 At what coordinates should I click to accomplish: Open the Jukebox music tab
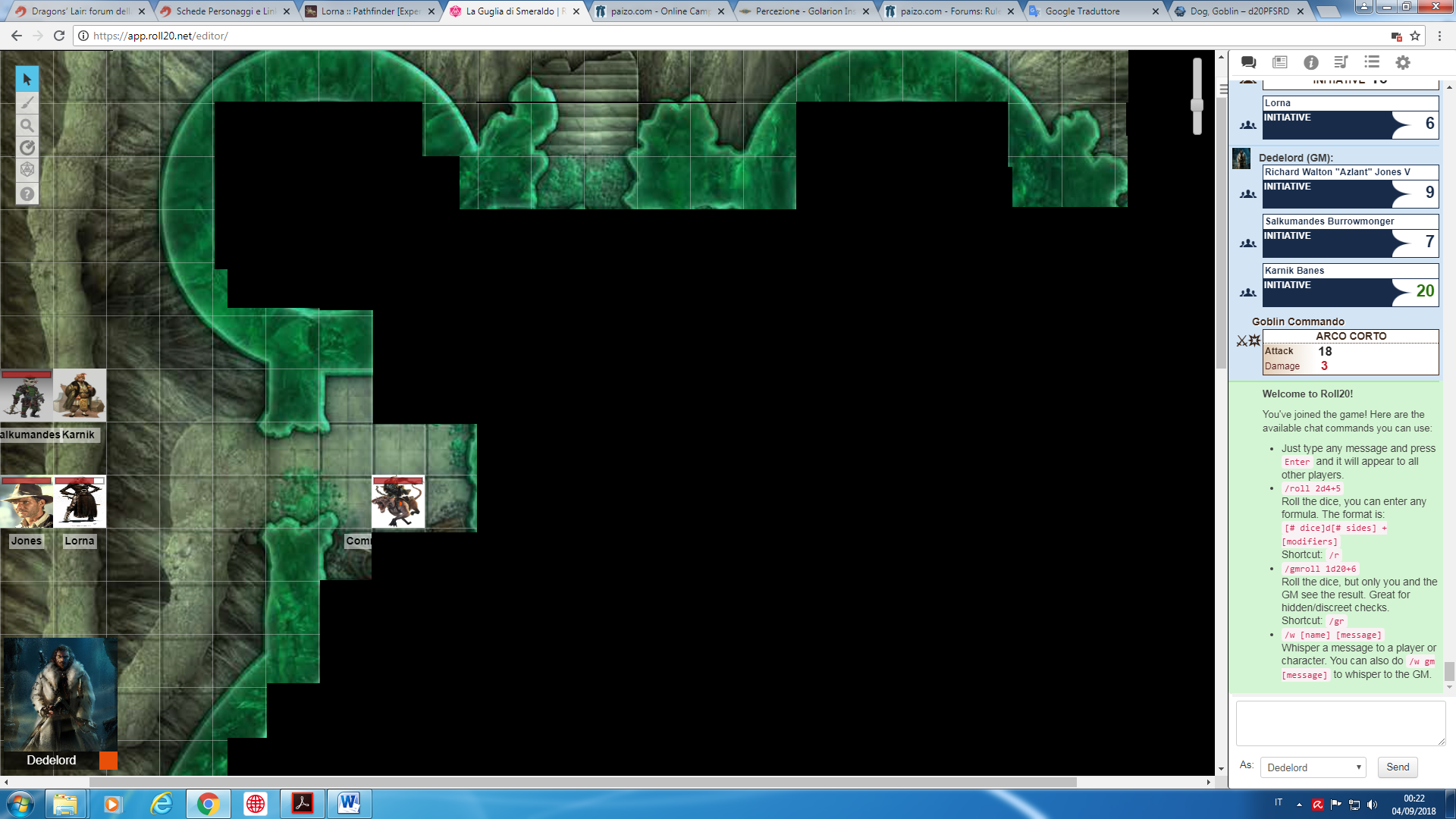click(1341, 62)
